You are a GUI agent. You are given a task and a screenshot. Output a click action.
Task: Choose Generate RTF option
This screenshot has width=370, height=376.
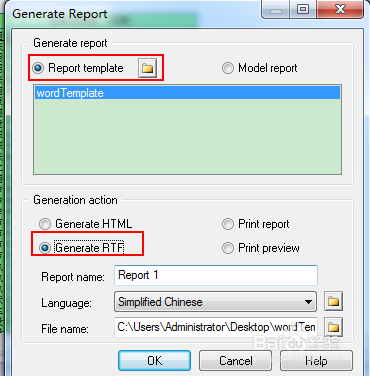point(45,248)
